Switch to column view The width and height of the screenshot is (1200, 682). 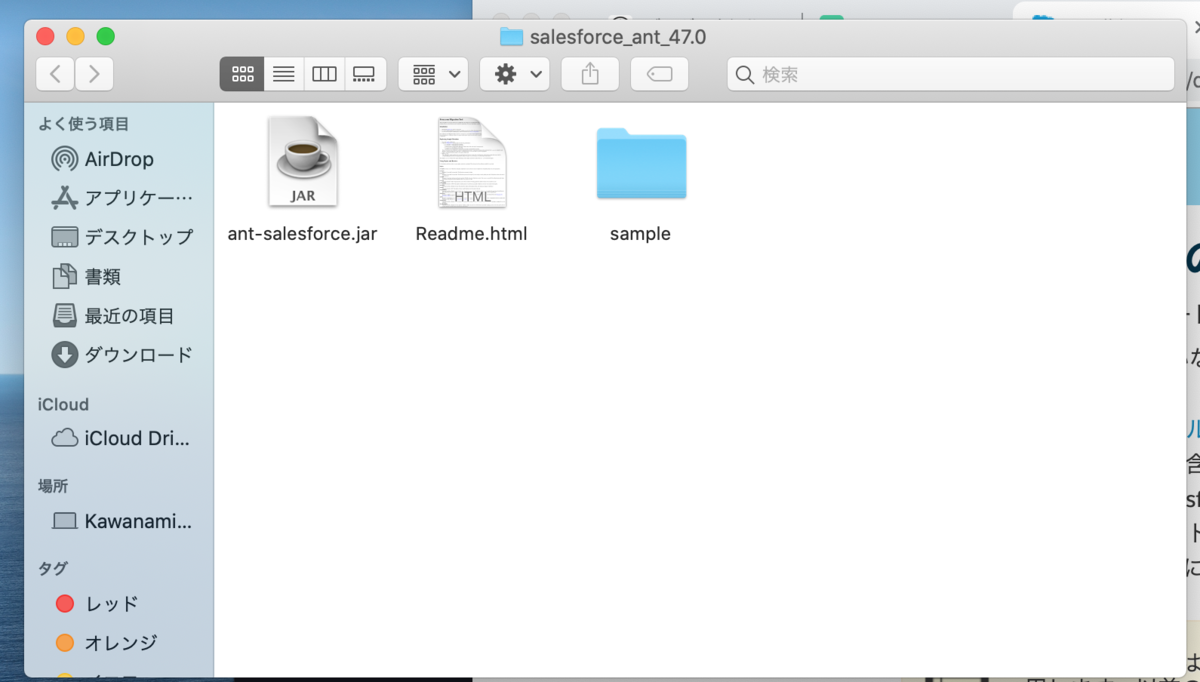[x=324, y=74]
